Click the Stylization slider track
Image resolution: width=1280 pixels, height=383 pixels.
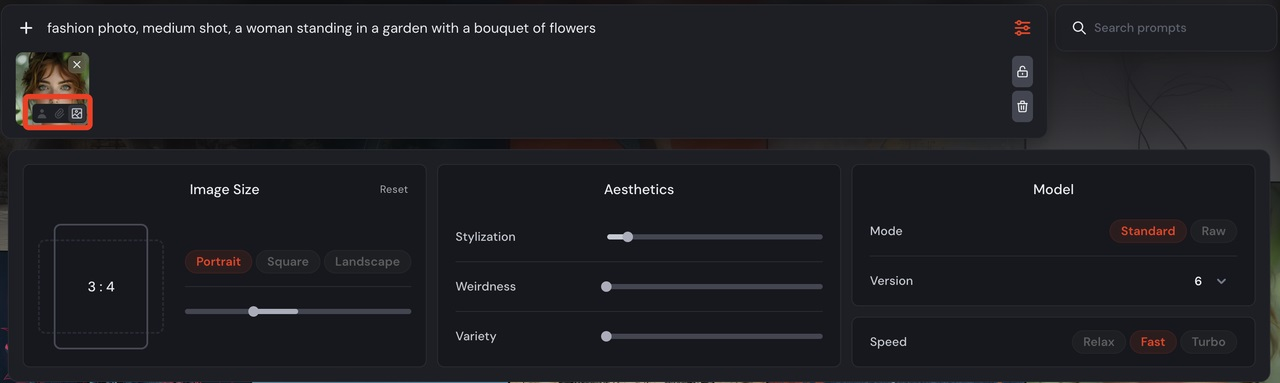(x=715, y=237)
